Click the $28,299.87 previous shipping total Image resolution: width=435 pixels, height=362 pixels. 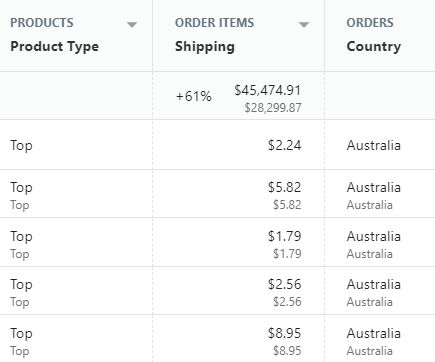pyautogui.click(x=273, y=108)
